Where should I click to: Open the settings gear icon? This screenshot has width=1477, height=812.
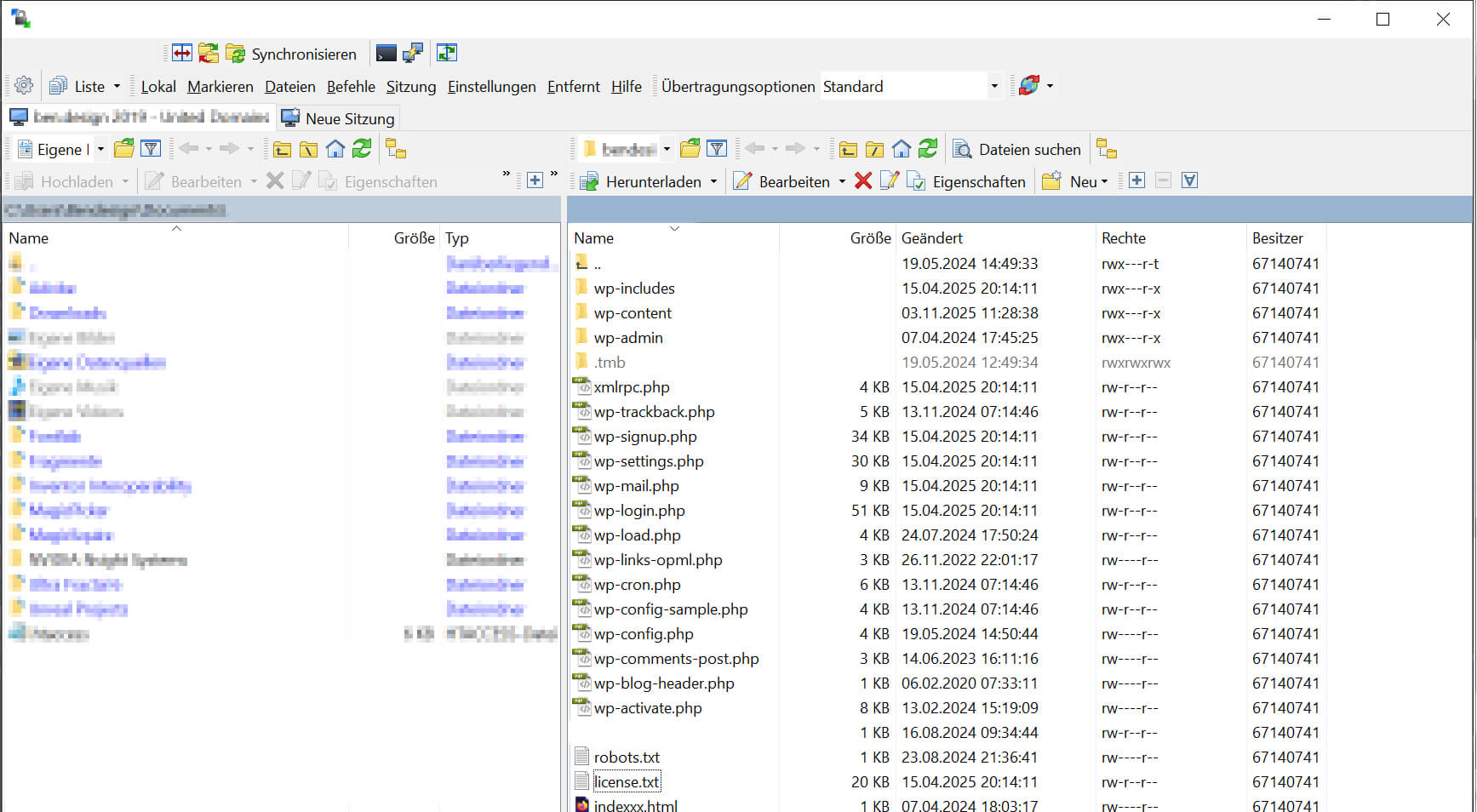(24, 86)
